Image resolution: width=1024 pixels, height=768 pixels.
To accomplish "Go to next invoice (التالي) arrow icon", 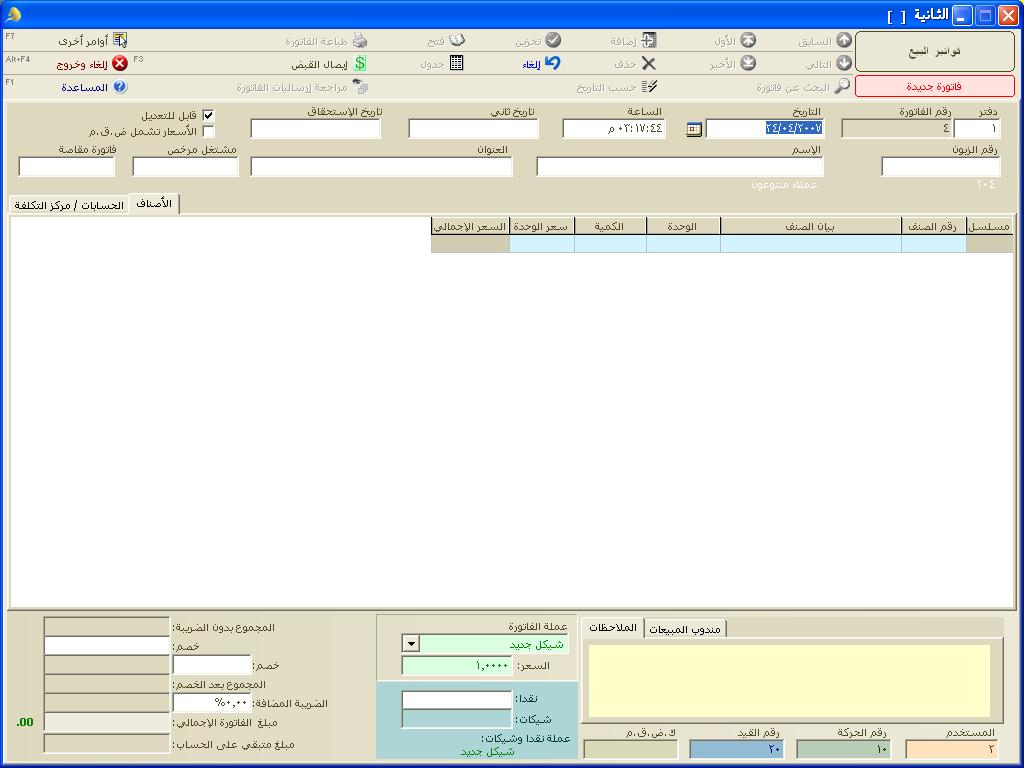I will (x=844, y=63).
